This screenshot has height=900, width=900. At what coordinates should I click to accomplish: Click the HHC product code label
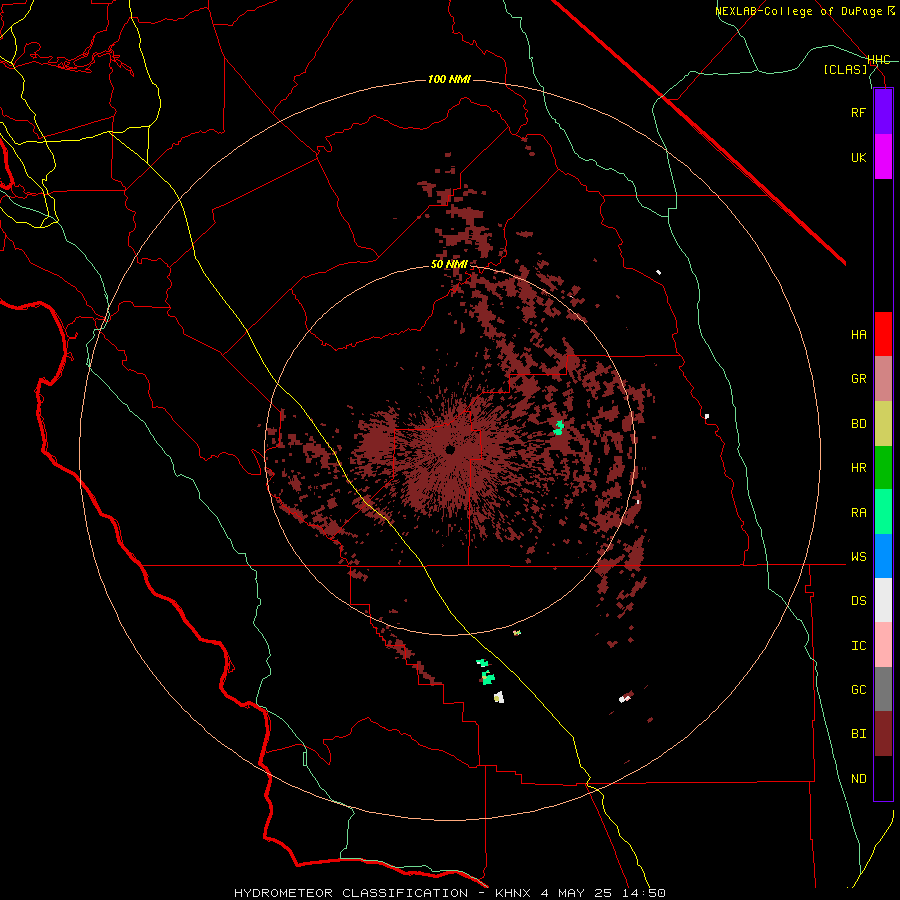point(879,60)
